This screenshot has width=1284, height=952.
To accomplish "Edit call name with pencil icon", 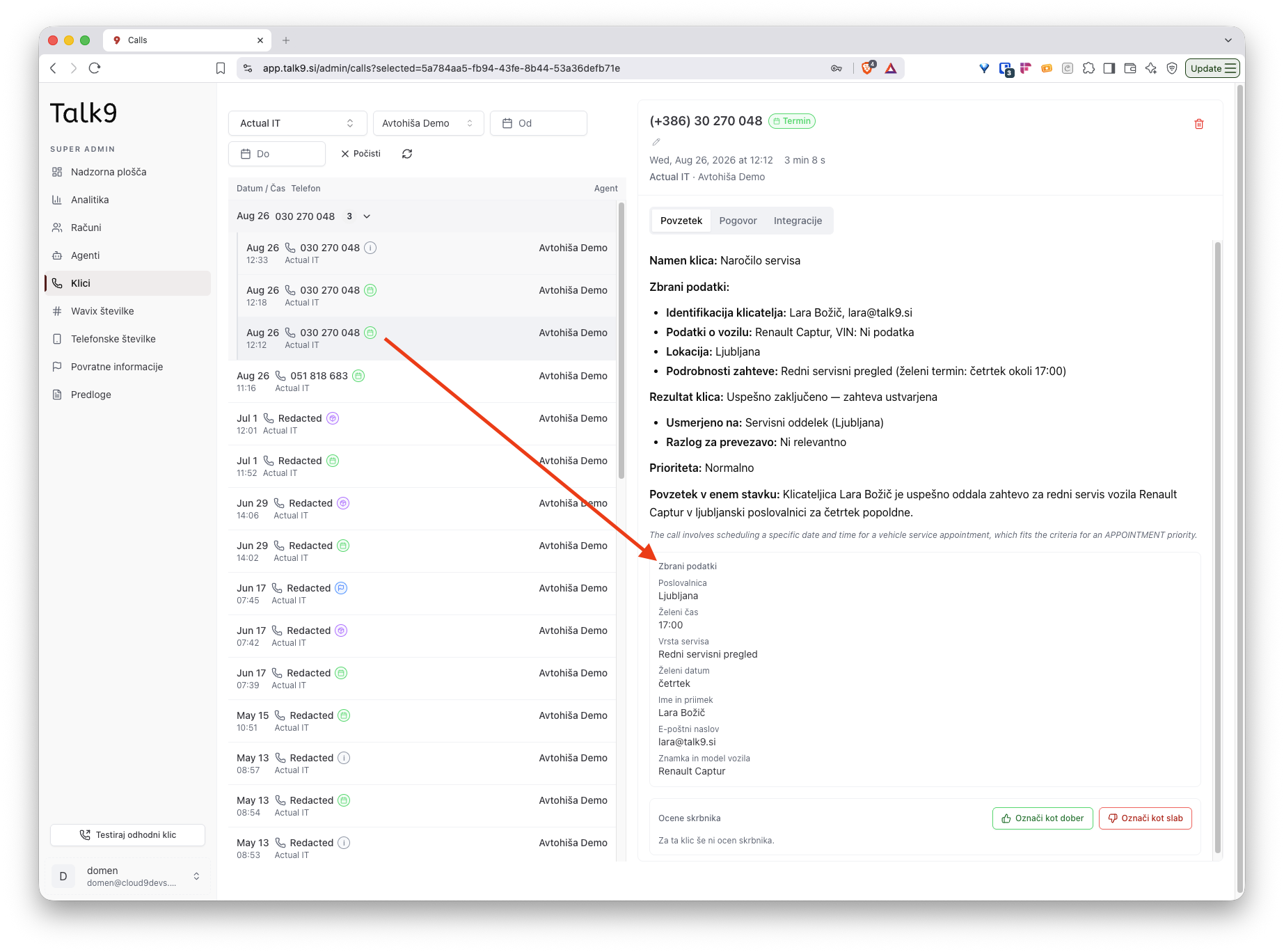I will pos(656,142).
